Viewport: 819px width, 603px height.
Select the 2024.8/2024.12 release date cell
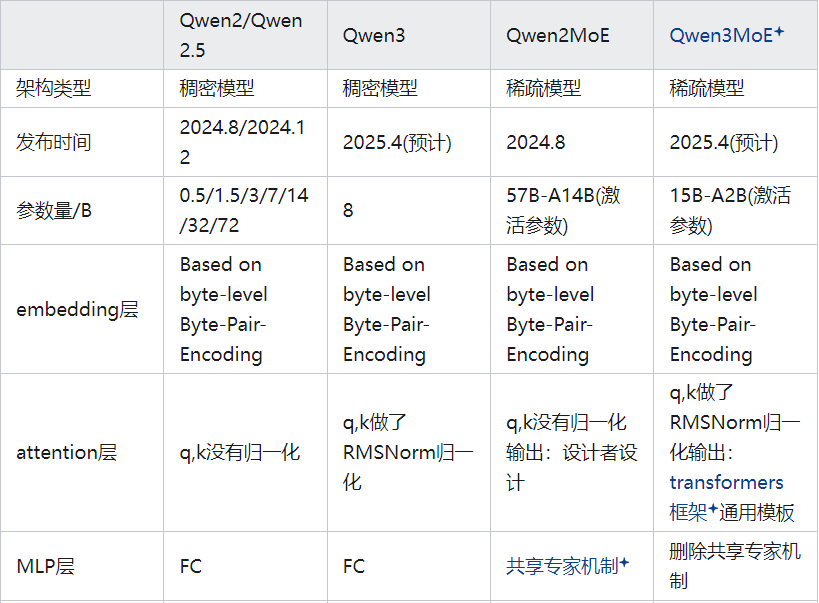pos(245,142)
